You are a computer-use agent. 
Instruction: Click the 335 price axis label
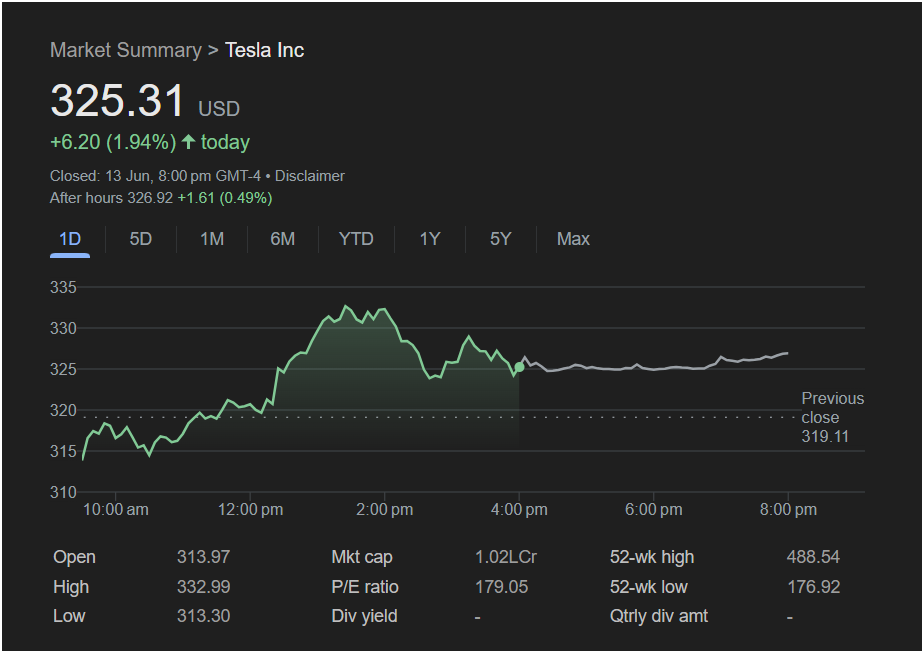(63, 288)
